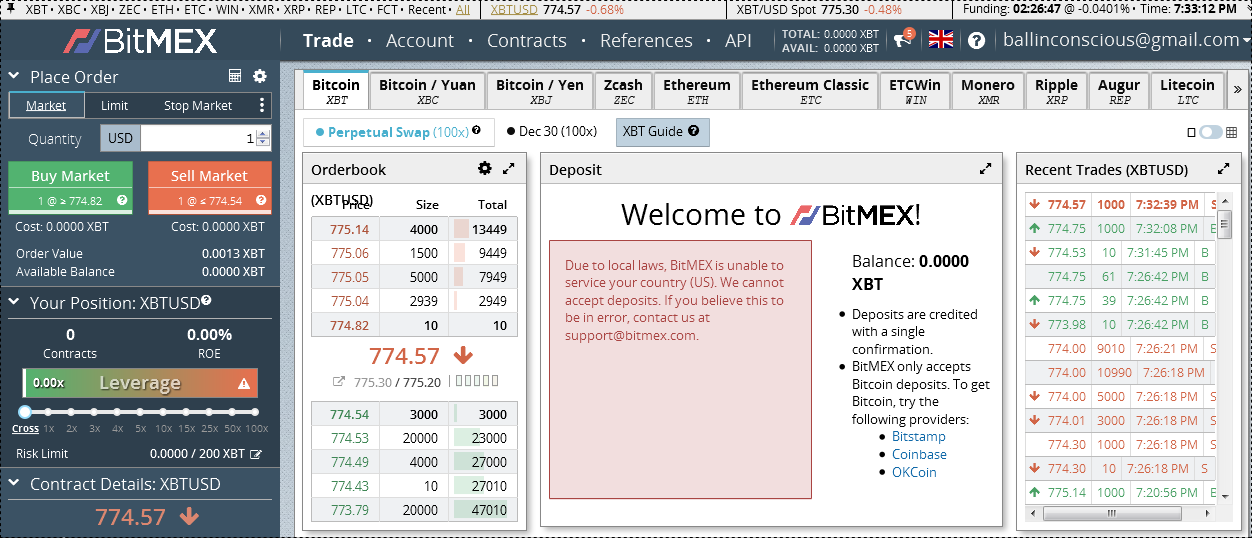This screenshot has height=538, width=1252.
Task: Open the calculator in Place Order panel
Action: click(235, 76)
